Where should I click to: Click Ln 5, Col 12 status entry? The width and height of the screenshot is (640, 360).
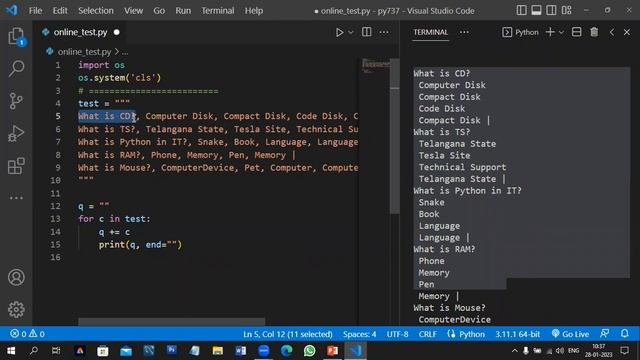tap(288, 334)
